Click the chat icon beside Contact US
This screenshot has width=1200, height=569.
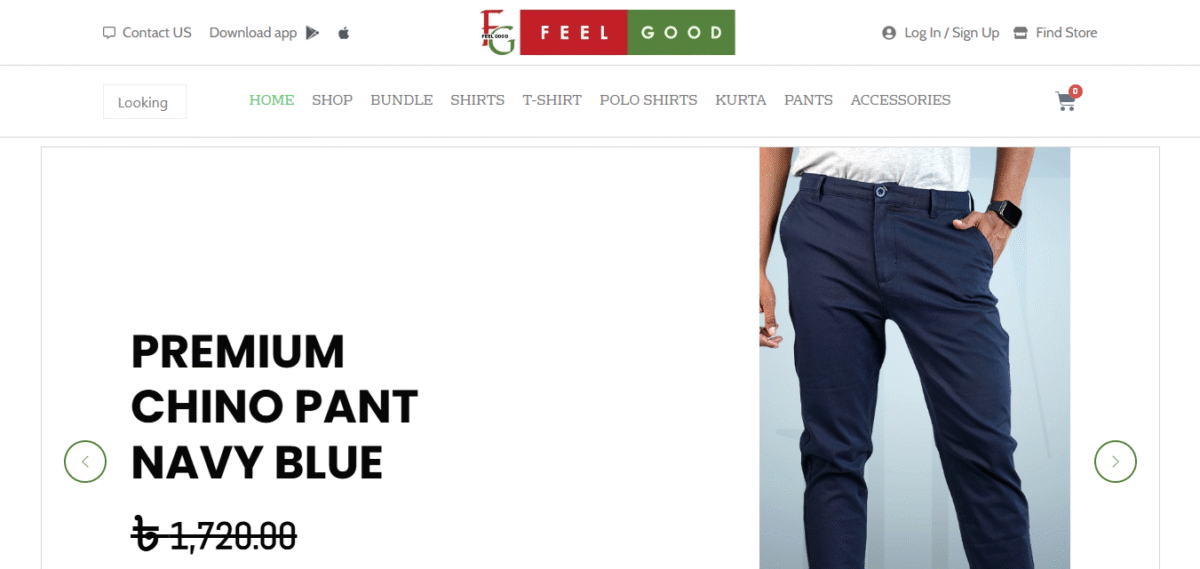[x=109, y=33]
